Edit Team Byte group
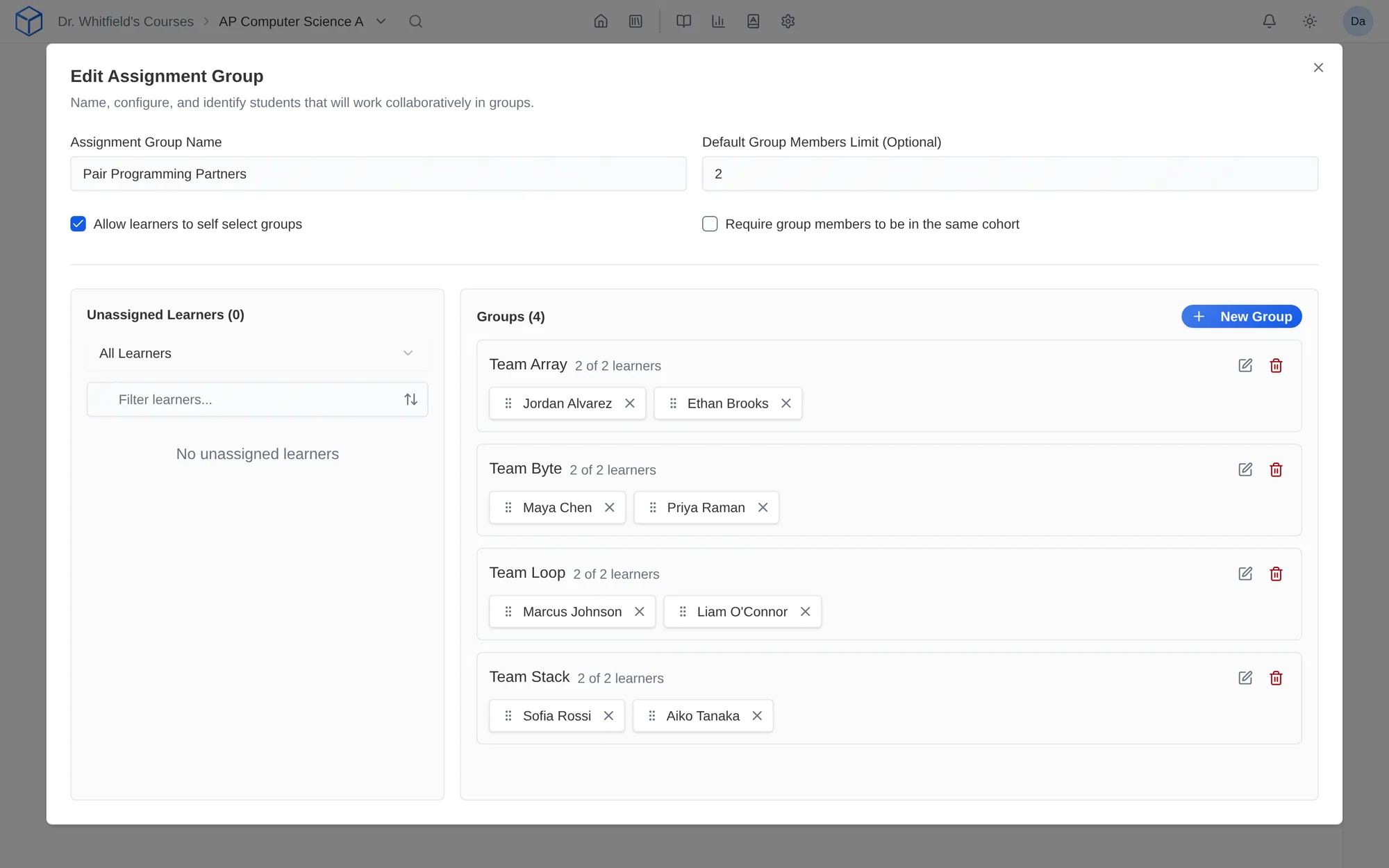The width and height of the screenshot is (1389, 868). (x=1245, y=469)
